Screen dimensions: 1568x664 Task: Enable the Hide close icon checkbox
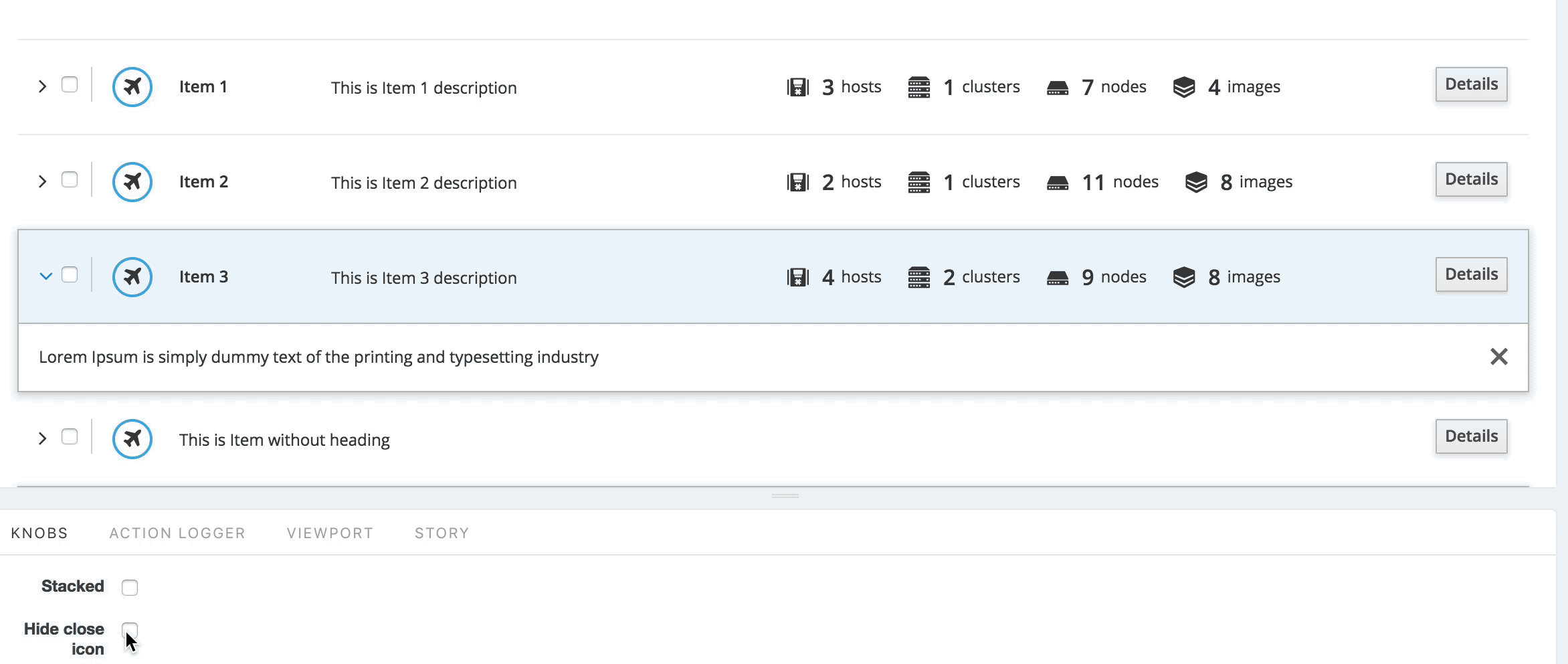click(130, 631)
